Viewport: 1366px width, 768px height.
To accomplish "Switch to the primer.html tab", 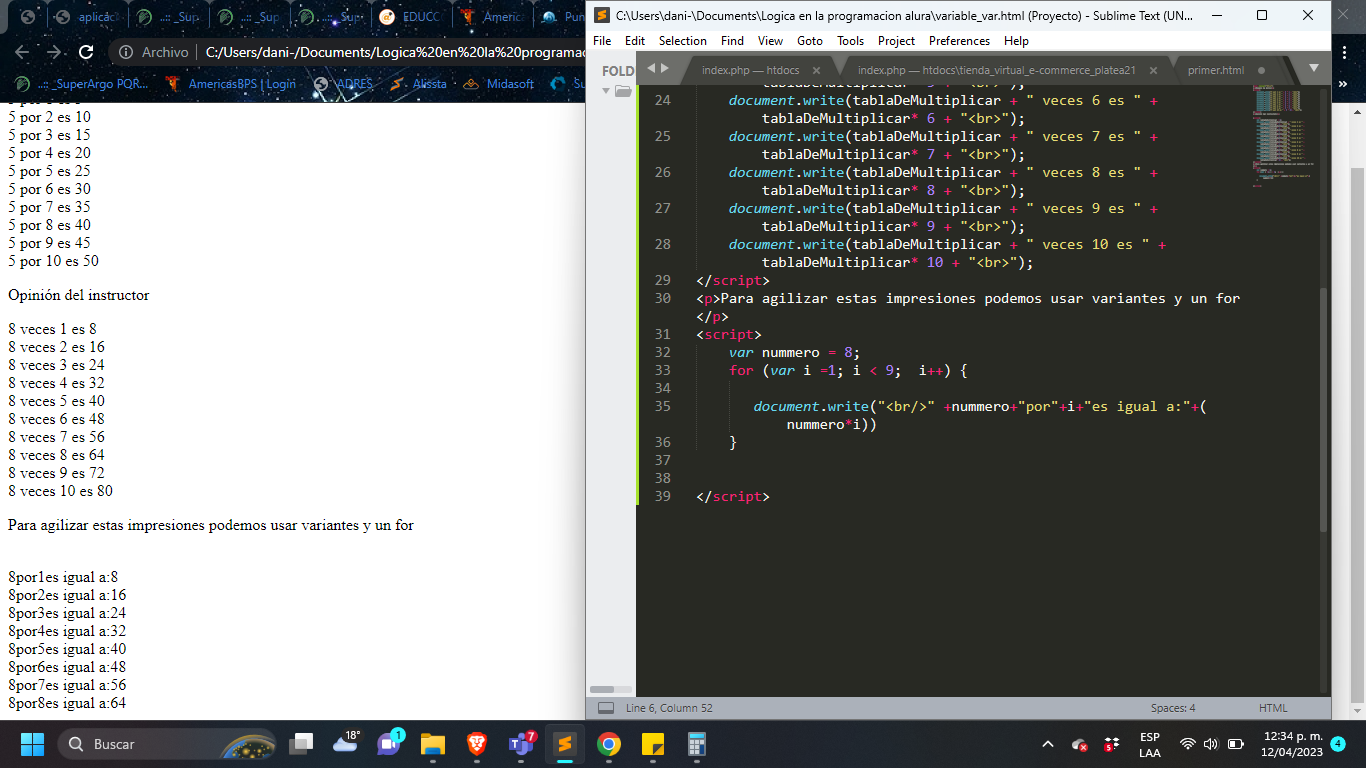I will (x=1216, y=70).
